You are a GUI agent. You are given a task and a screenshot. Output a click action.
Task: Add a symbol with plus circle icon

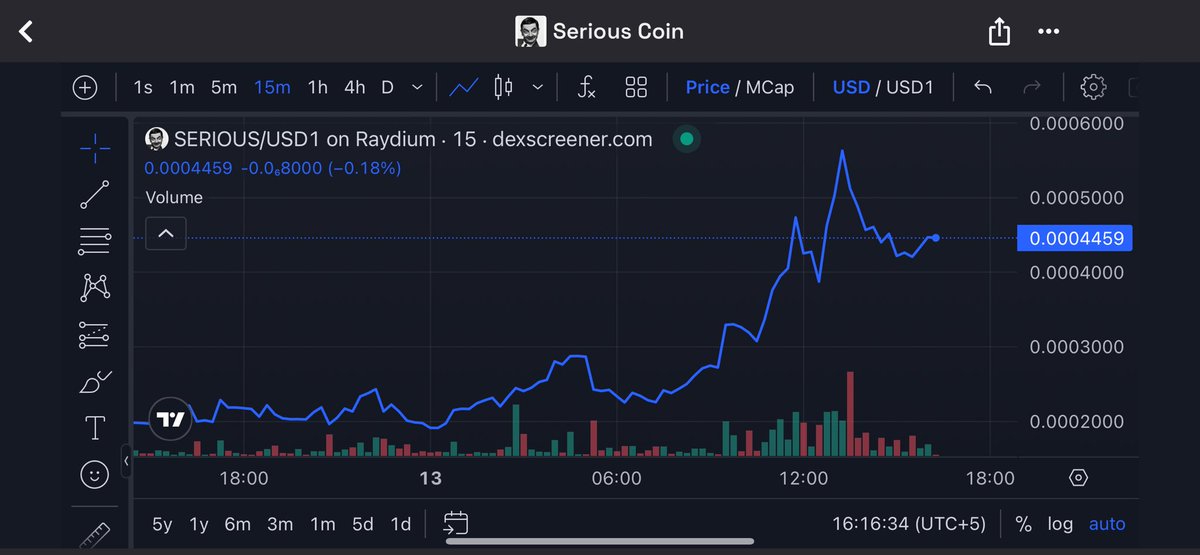(x=85, y=88)
